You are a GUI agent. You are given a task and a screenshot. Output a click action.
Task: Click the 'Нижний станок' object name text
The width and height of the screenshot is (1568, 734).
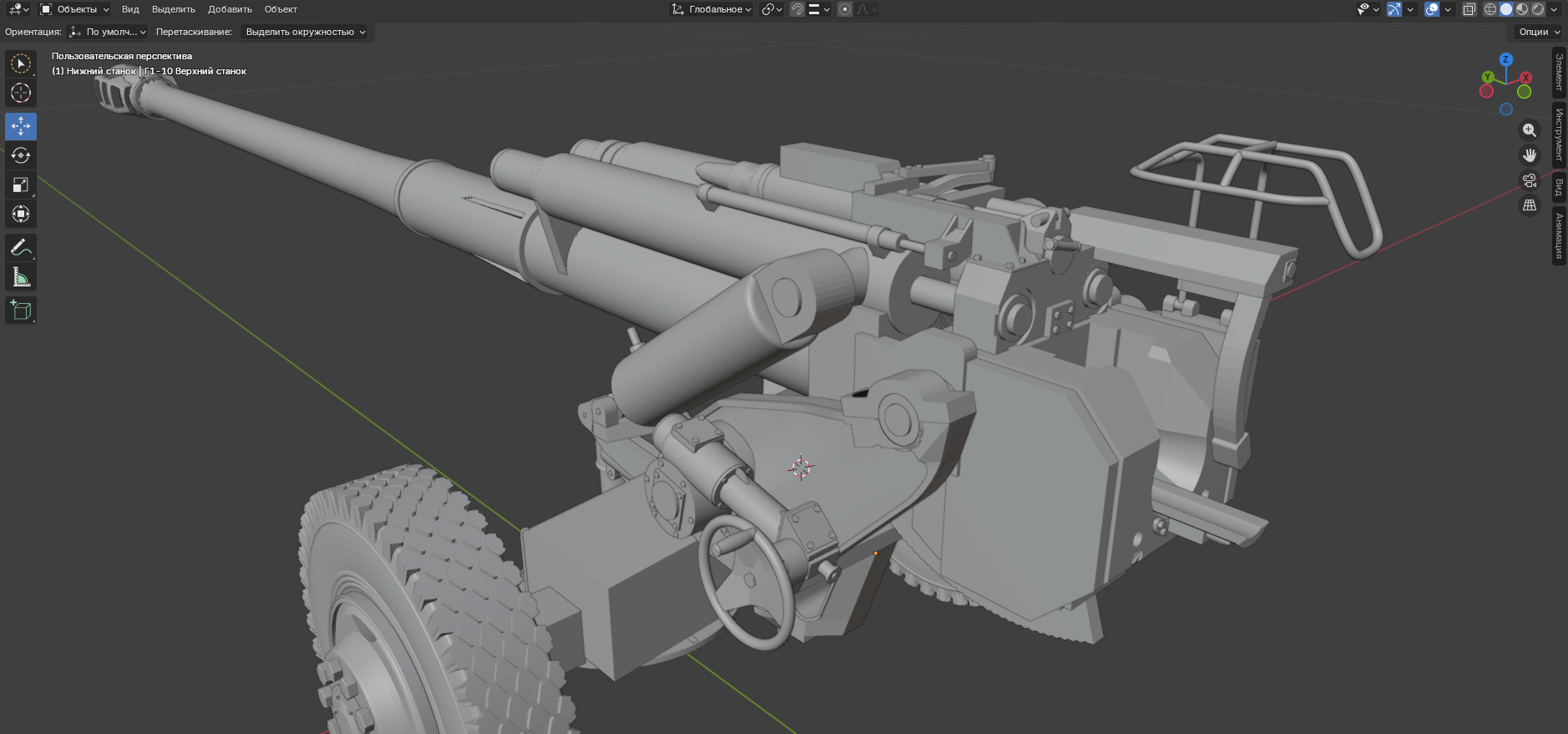(x=101, y=71)
